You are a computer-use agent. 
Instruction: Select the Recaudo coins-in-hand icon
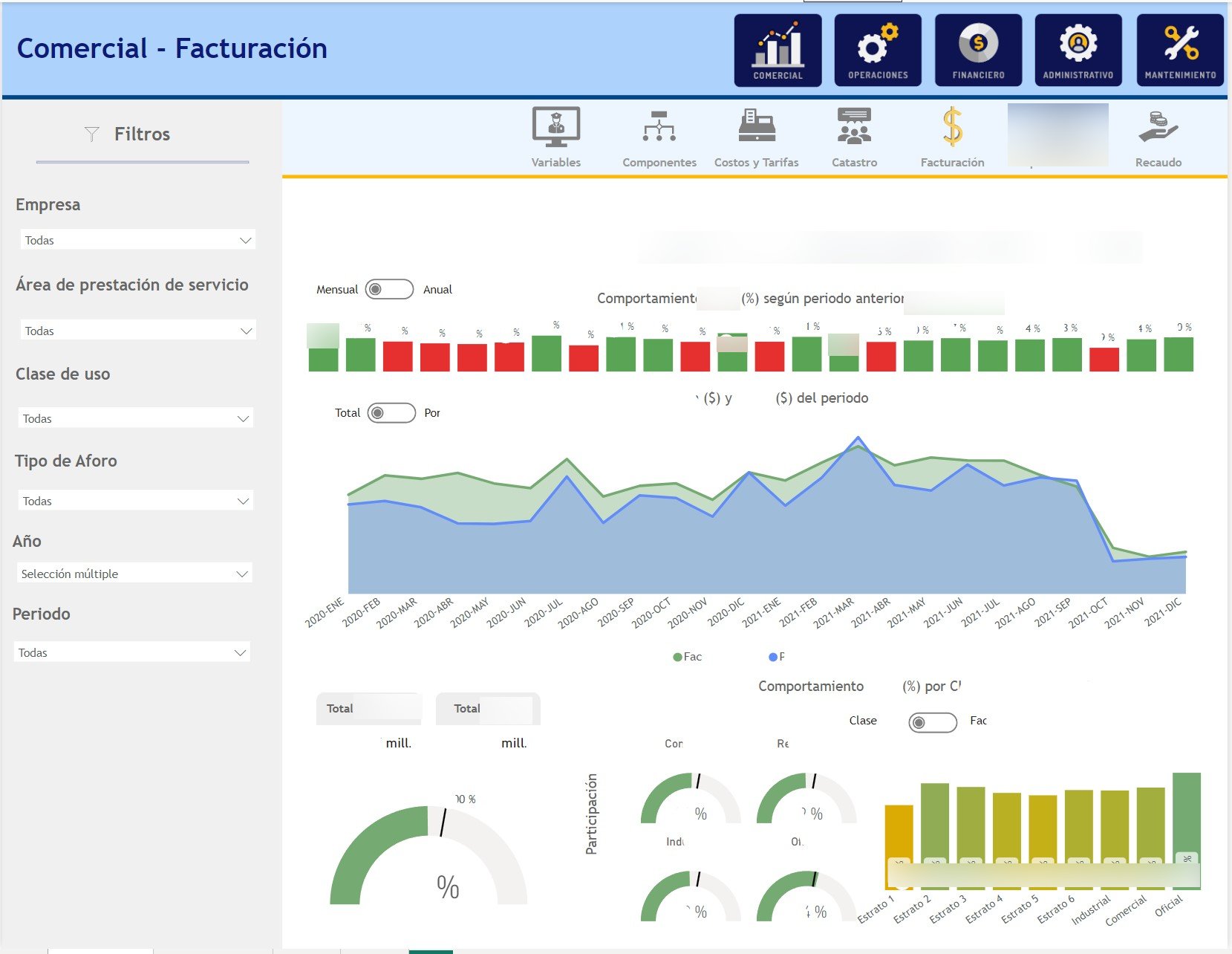coord(1158,128)
